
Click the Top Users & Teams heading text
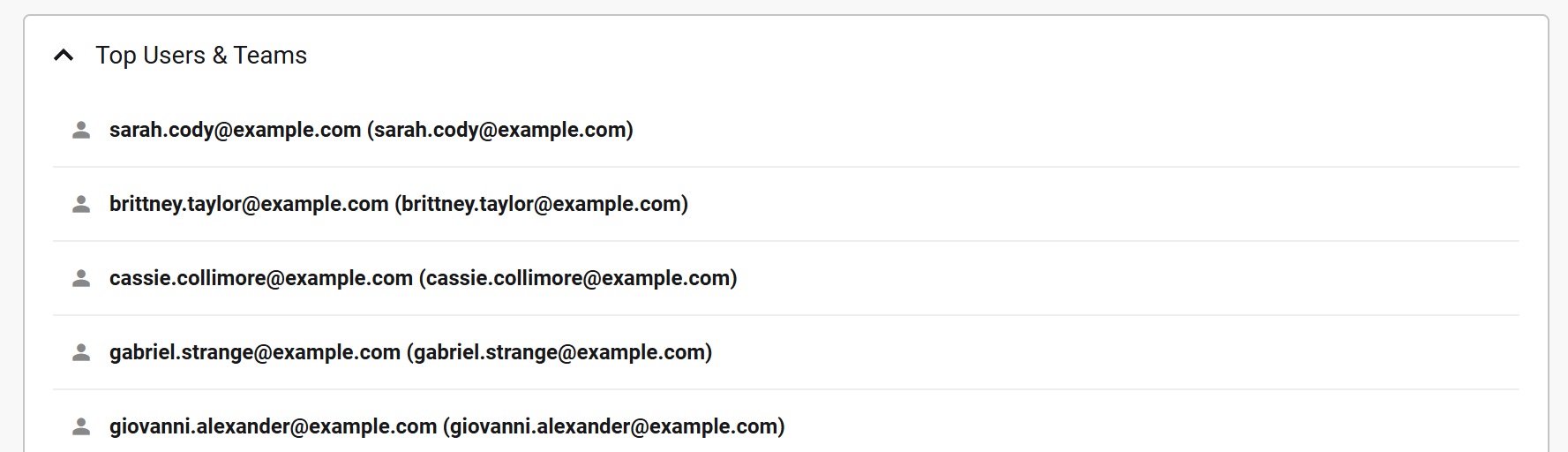click(201, 56)
